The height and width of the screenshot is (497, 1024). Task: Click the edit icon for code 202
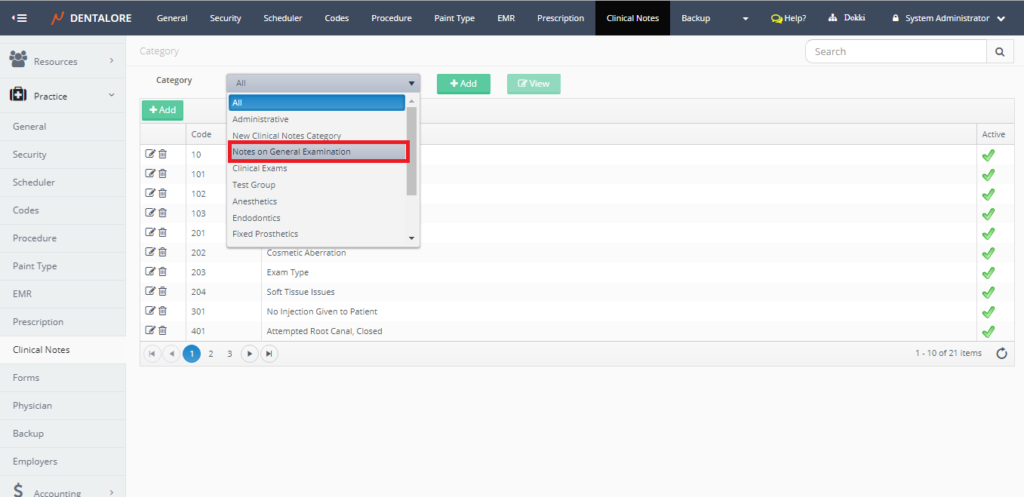pos(150,252)
